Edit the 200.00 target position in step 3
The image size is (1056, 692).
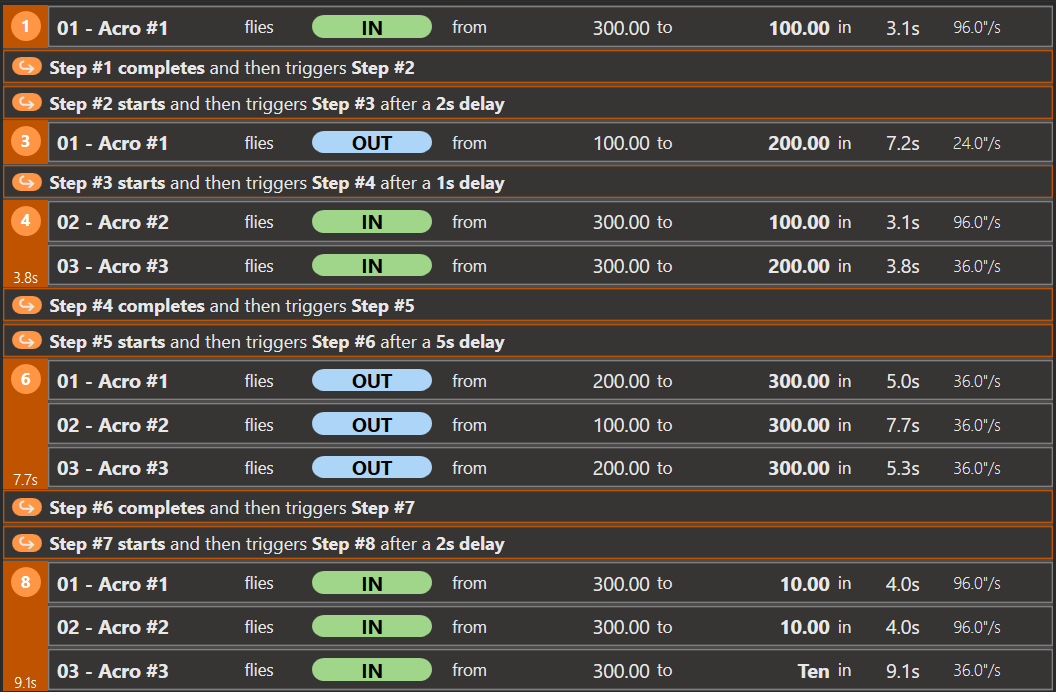click(798, 143)
